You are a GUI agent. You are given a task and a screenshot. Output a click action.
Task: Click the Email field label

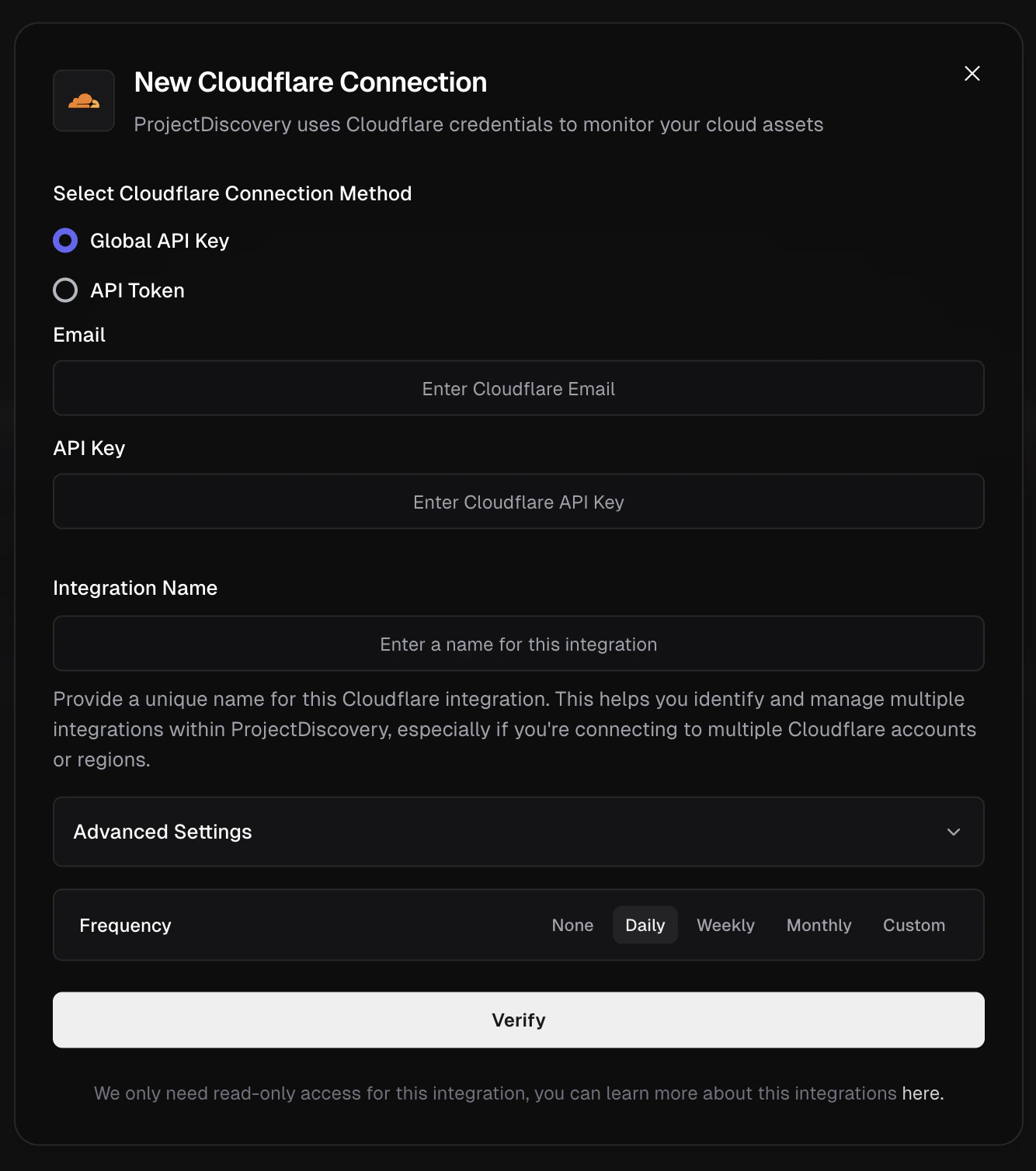point(78,335)
